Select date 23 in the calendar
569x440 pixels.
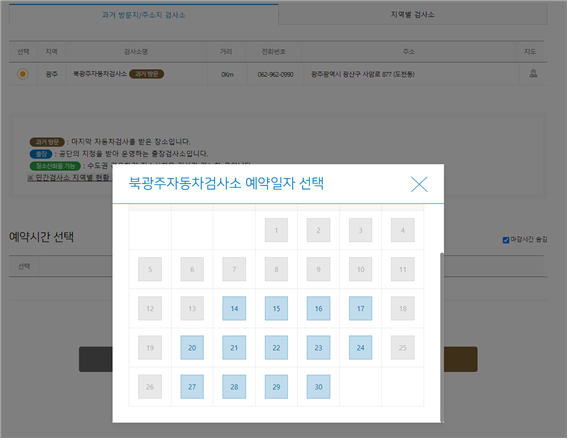pyautogui.click(x=319, y=349)
